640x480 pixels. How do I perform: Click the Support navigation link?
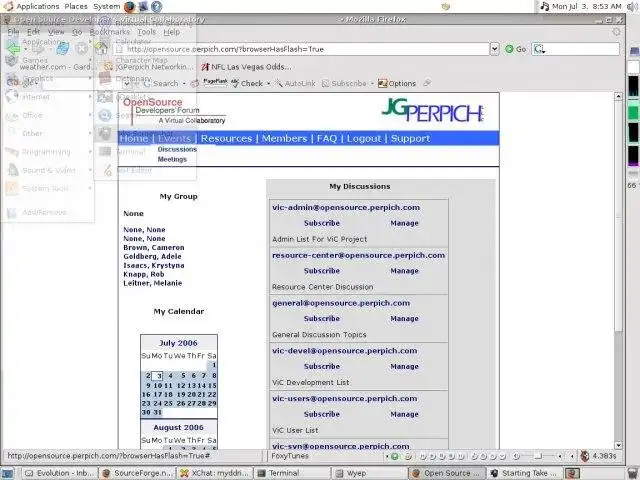[411, 138]
